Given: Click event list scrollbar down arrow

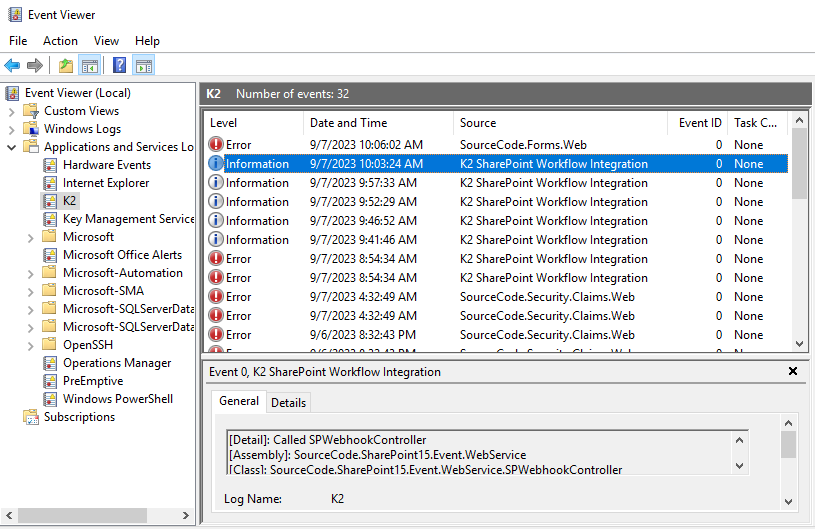Looking at the screenshot, I should coord(799,344).
